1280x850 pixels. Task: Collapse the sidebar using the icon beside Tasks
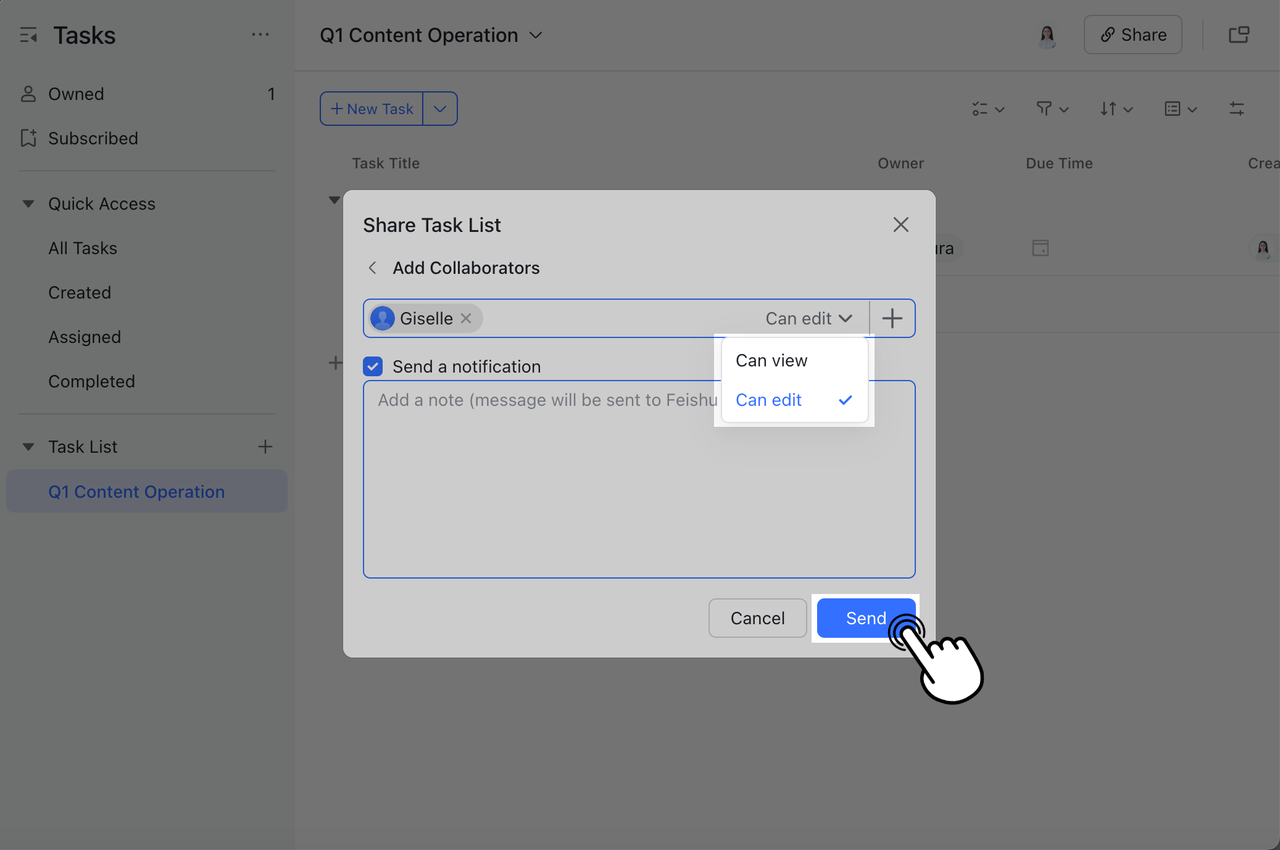[x=27, y=34]
